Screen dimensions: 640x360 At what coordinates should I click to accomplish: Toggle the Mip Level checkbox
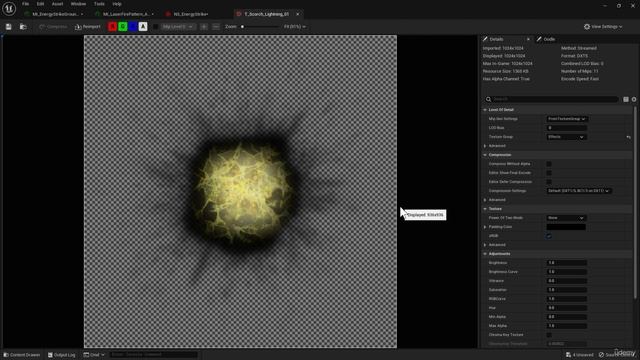point(156,27)
